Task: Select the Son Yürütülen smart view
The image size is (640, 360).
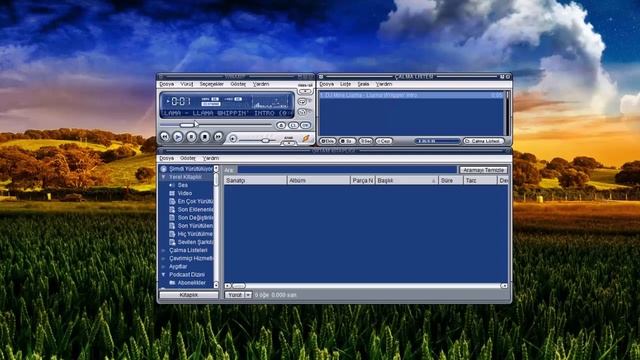Action: tap(195, 226)
